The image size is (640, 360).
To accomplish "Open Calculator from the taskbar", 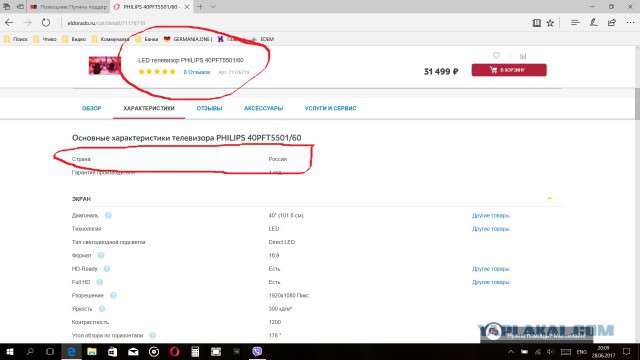I will coord(195,351).
